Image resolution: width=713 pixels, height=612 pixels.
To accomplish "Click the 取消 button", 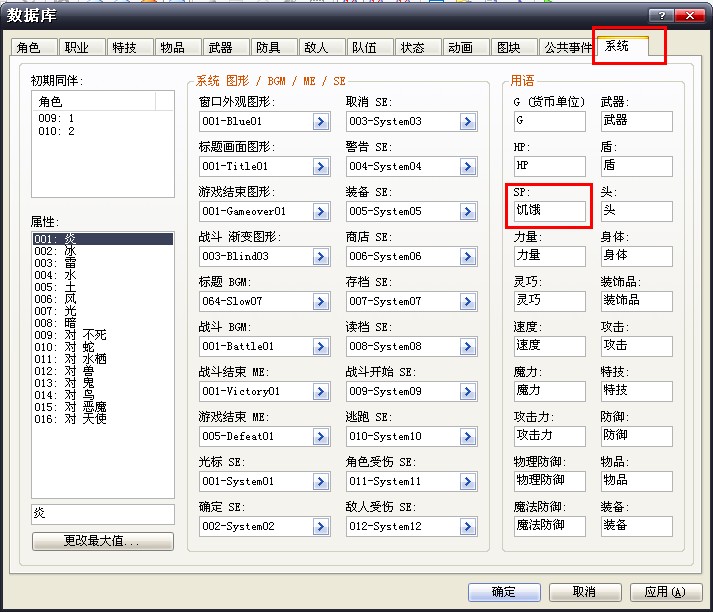I will [585, 592].
